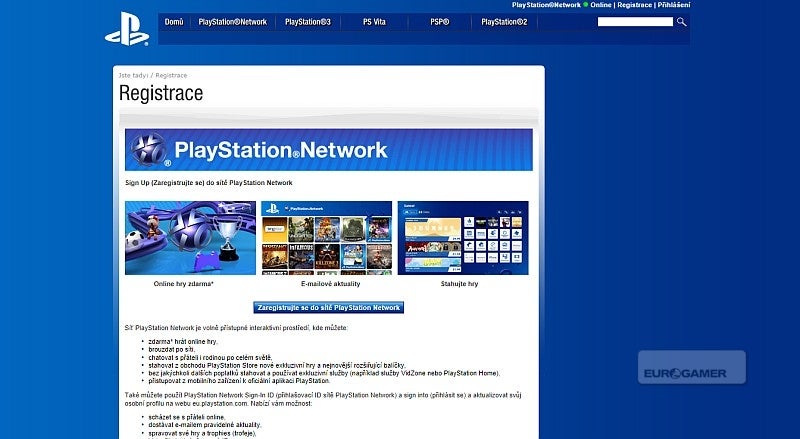Click the 'dostávat e-mailem pravidelné aktuality' bullet

point(205,425)
